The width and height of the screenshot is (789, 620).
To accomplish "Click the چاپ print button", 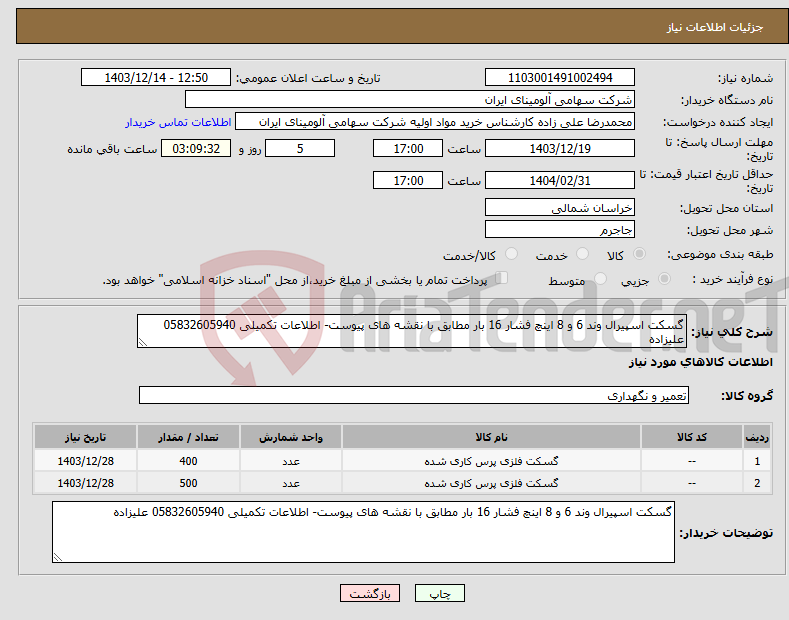I will coord(440,593).
